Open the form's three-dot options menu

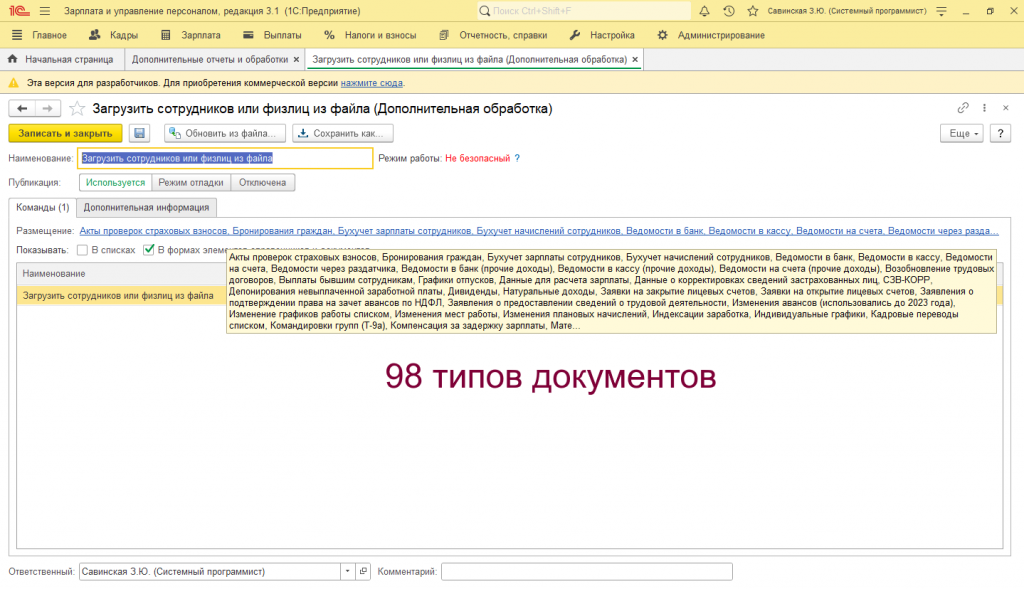coord(984,108)
